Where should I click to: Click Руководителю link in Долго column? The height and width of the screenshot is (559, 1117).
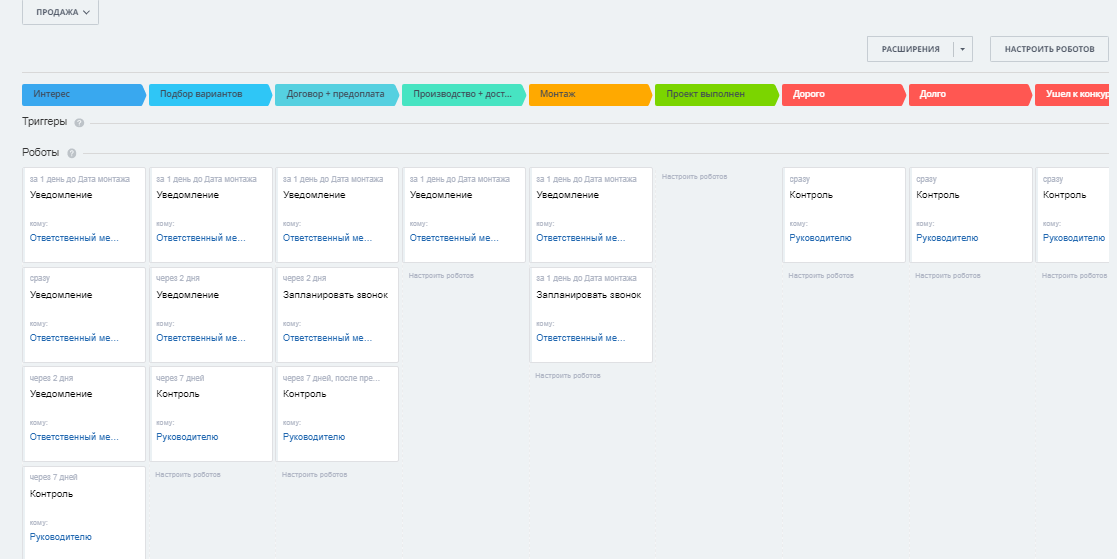tap(947, 238)
